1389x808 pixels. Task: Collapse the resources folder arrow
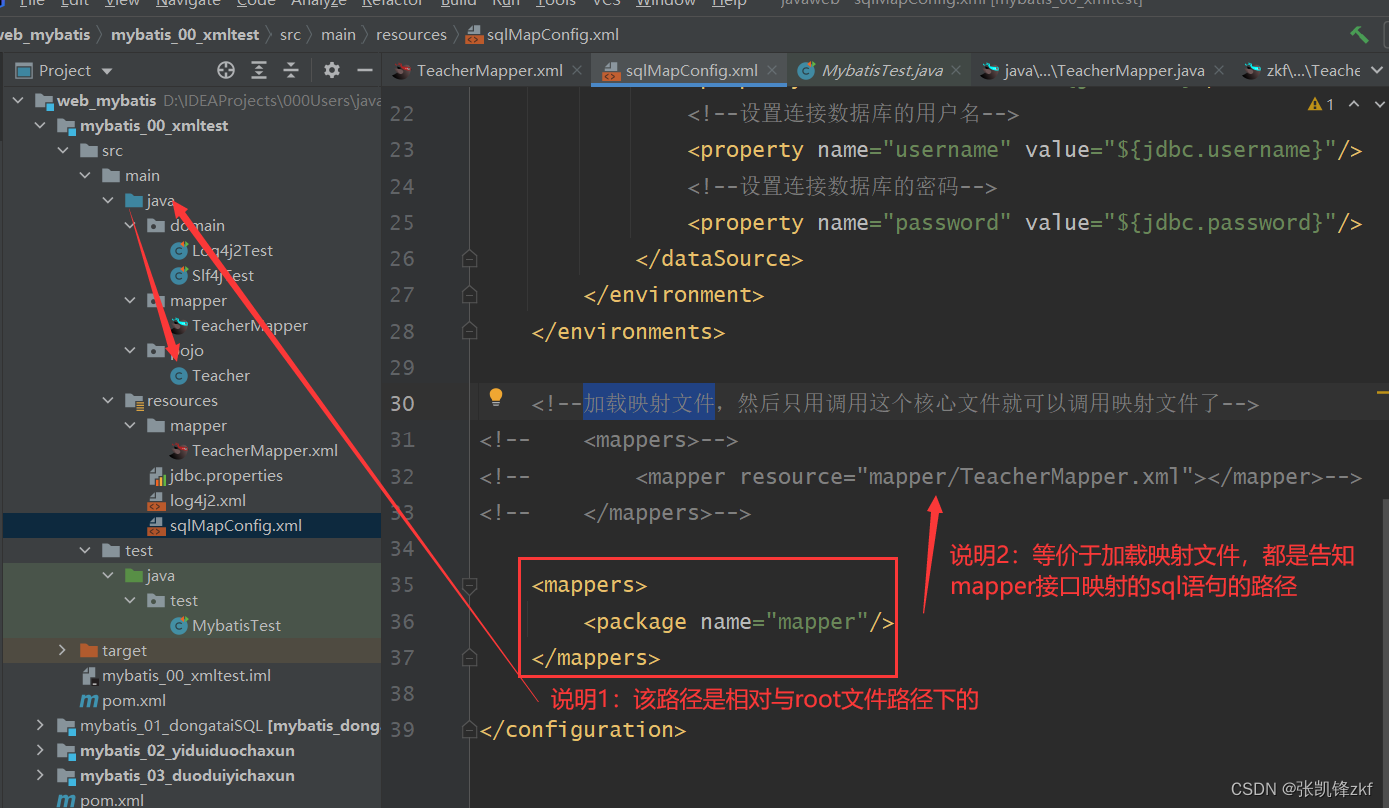pyautogui.click(x=108, y=400)
